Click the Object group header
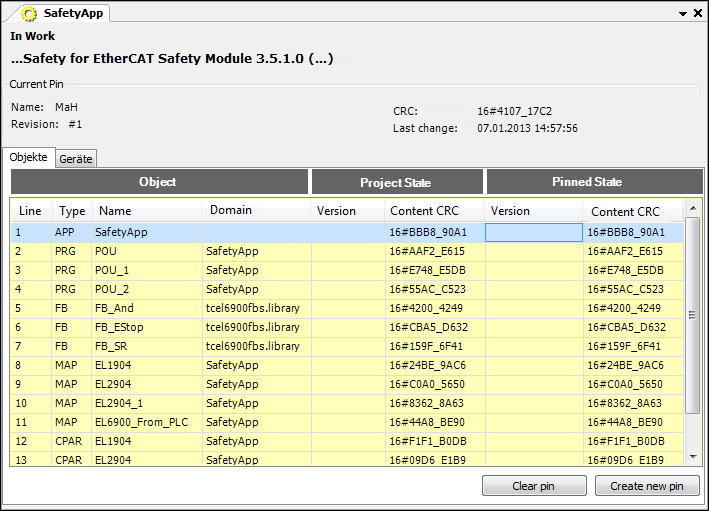The image size is (709, 511). pos(158,182)
